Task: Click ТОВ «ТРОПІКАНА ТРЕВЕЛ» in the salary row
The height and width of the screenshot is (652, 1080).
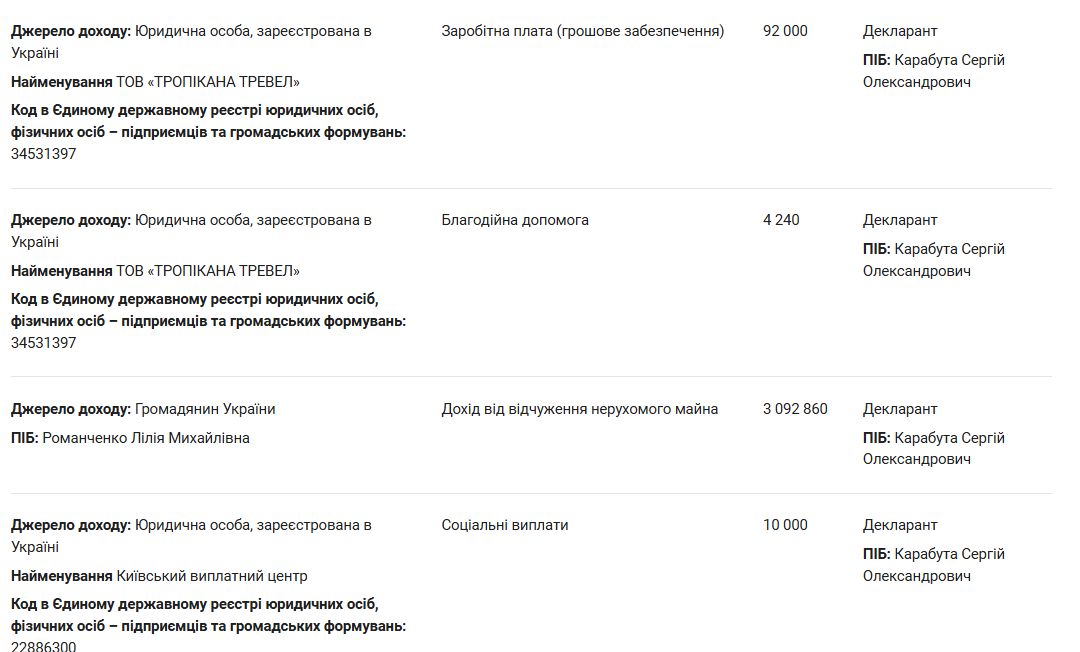Action: pos(208,82)
